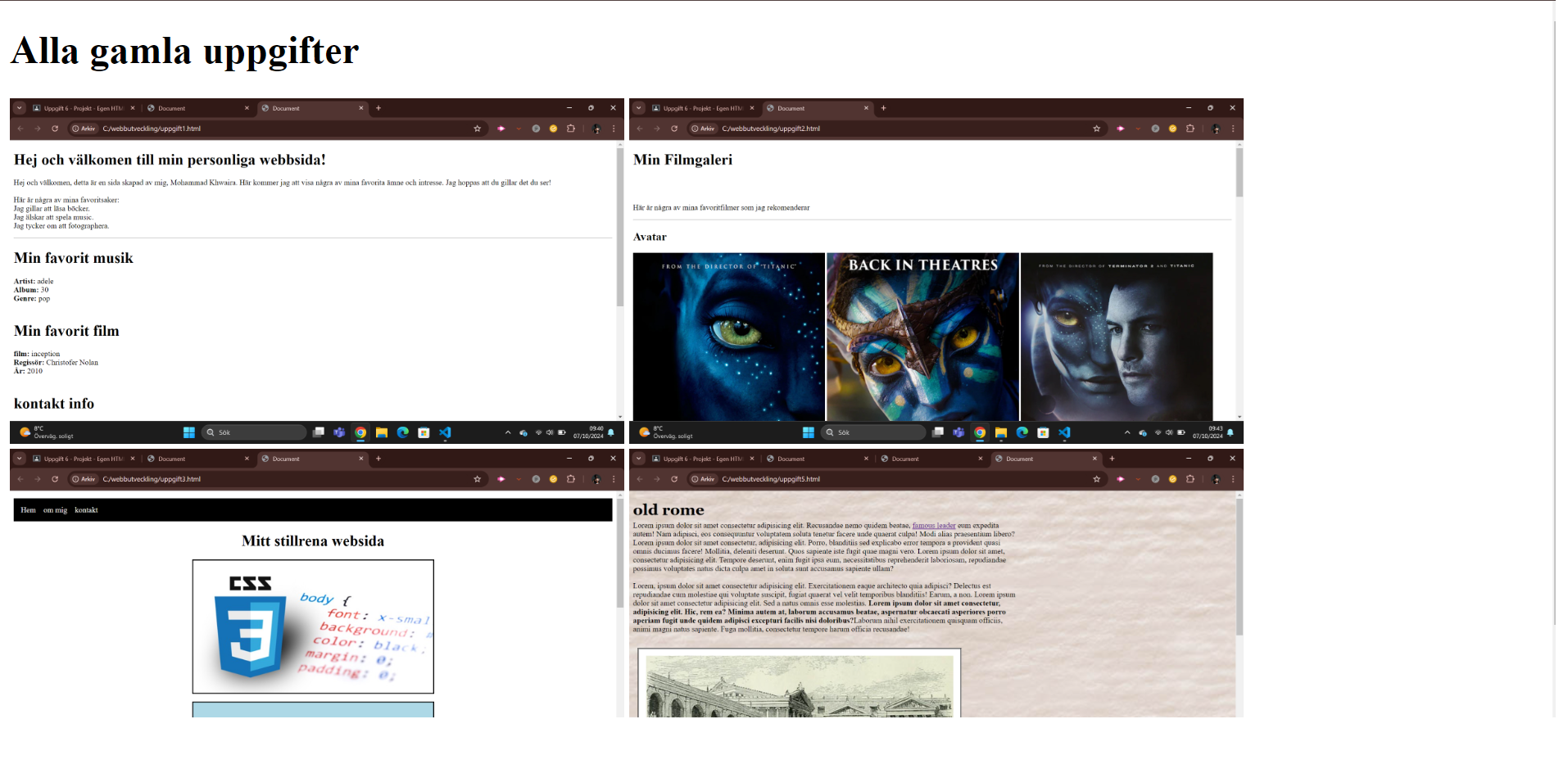Click reload in the uppgift5.html browser window
Viewport: 1568px width, 778px height.
point(674,479)
